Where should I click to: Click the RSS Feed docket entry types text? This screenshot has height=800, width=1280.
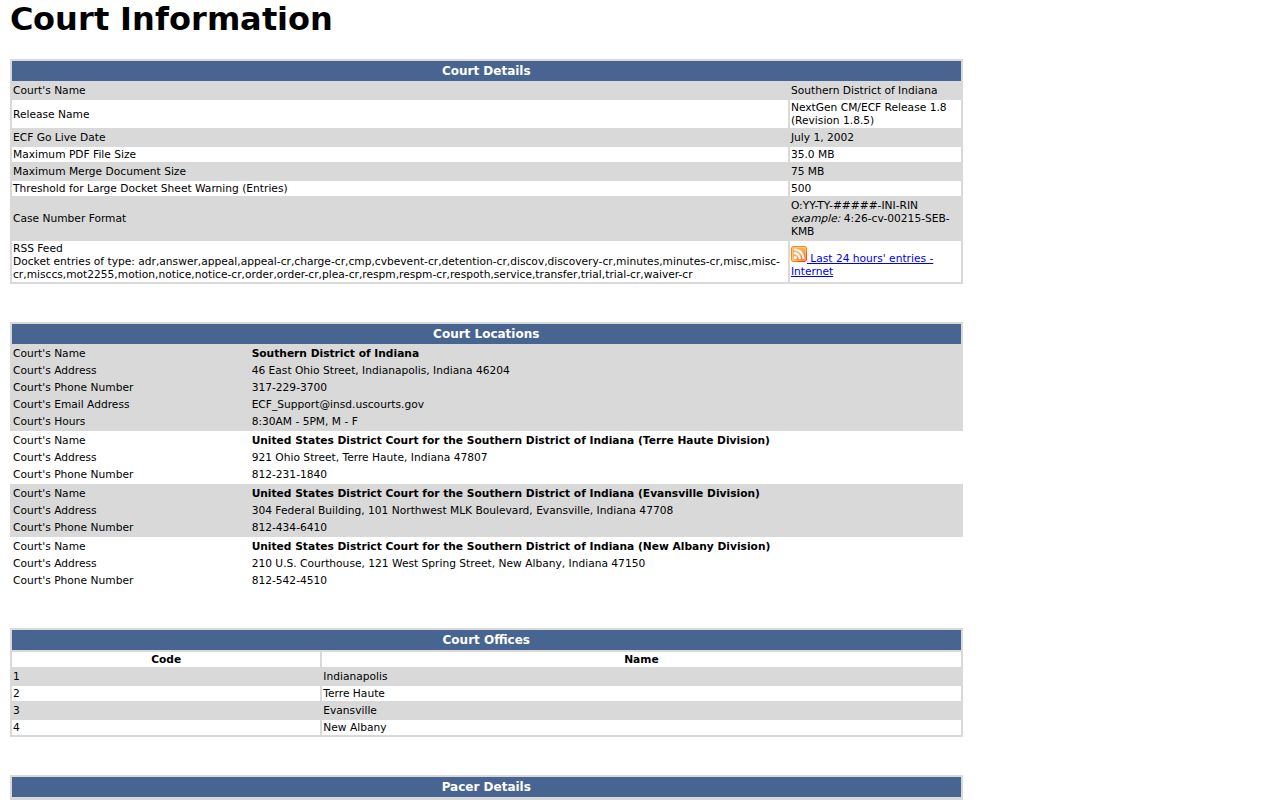[x=396, y=268]
